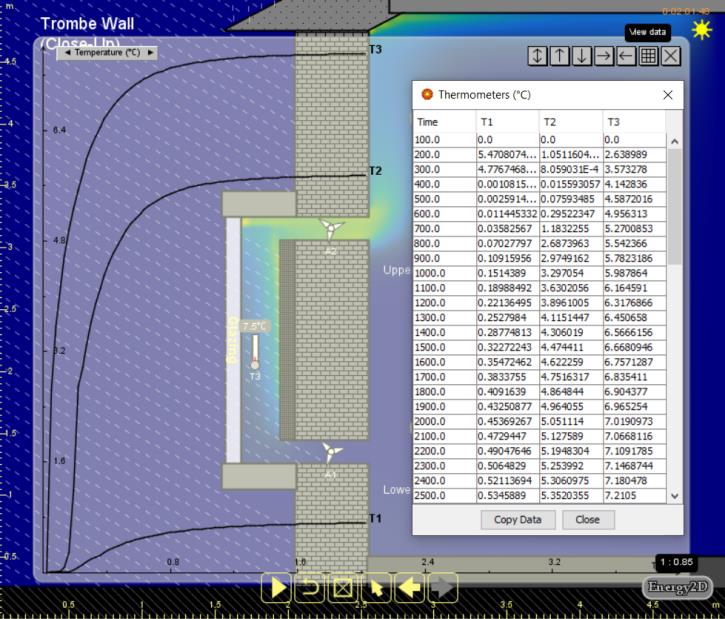This screenshot has width=725, height=619.
Task: Click the sun icon in top-right corner
Action: [704, 29]
